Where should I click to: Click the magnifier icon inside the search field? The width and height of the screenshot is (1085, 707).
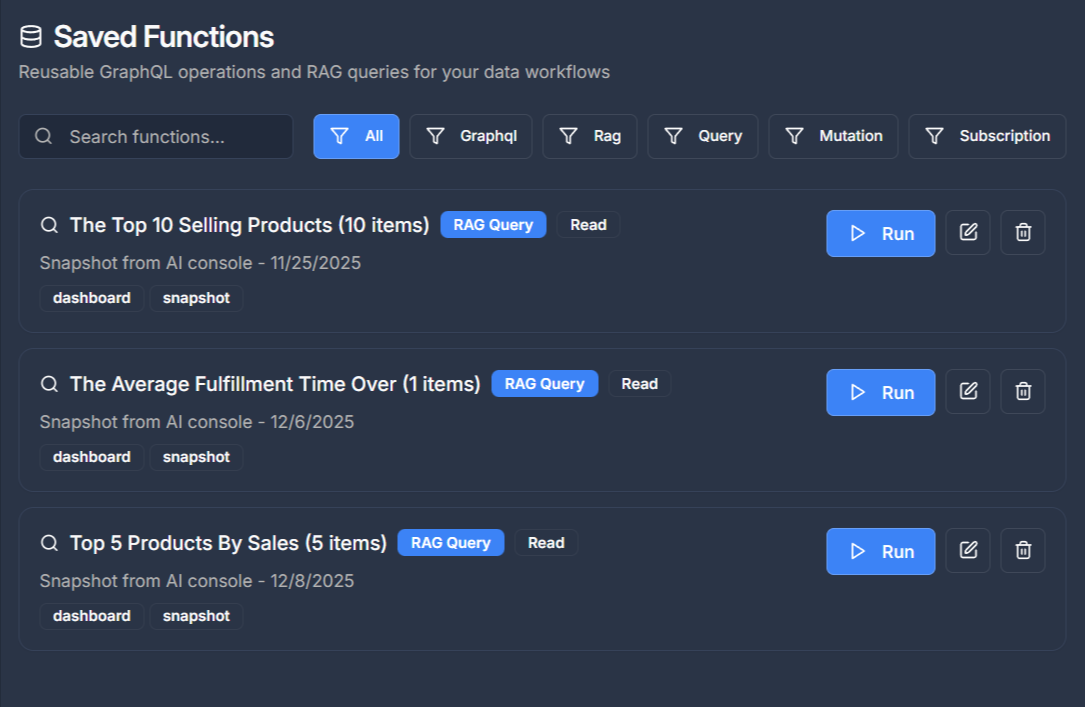(44, 135)
